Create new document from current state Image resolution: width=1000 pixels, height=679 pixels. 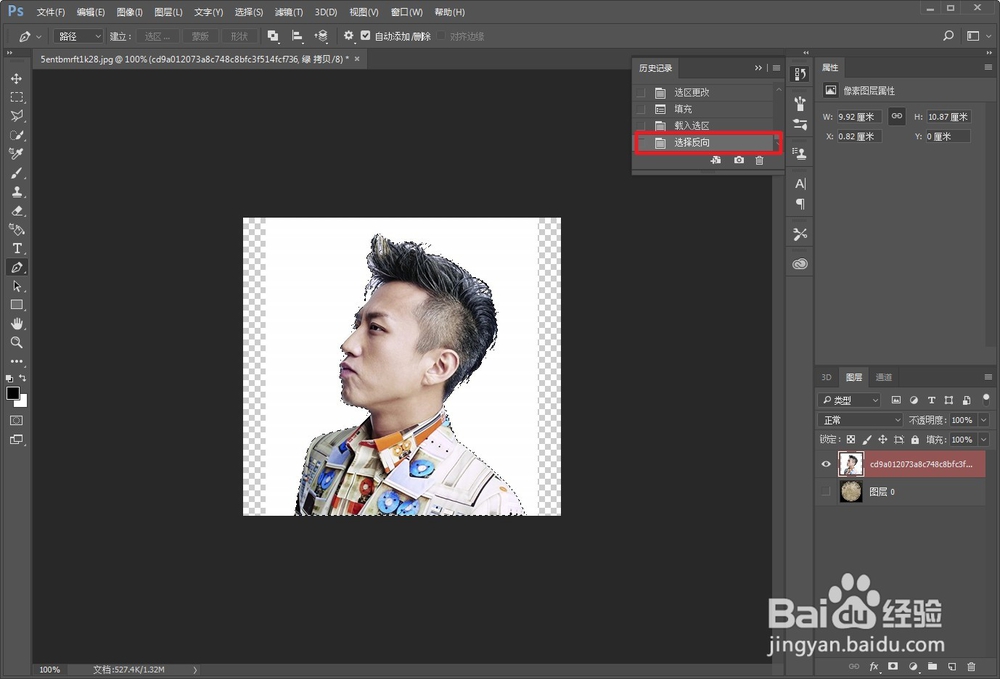pyautogui.click(x=716, y=160)
